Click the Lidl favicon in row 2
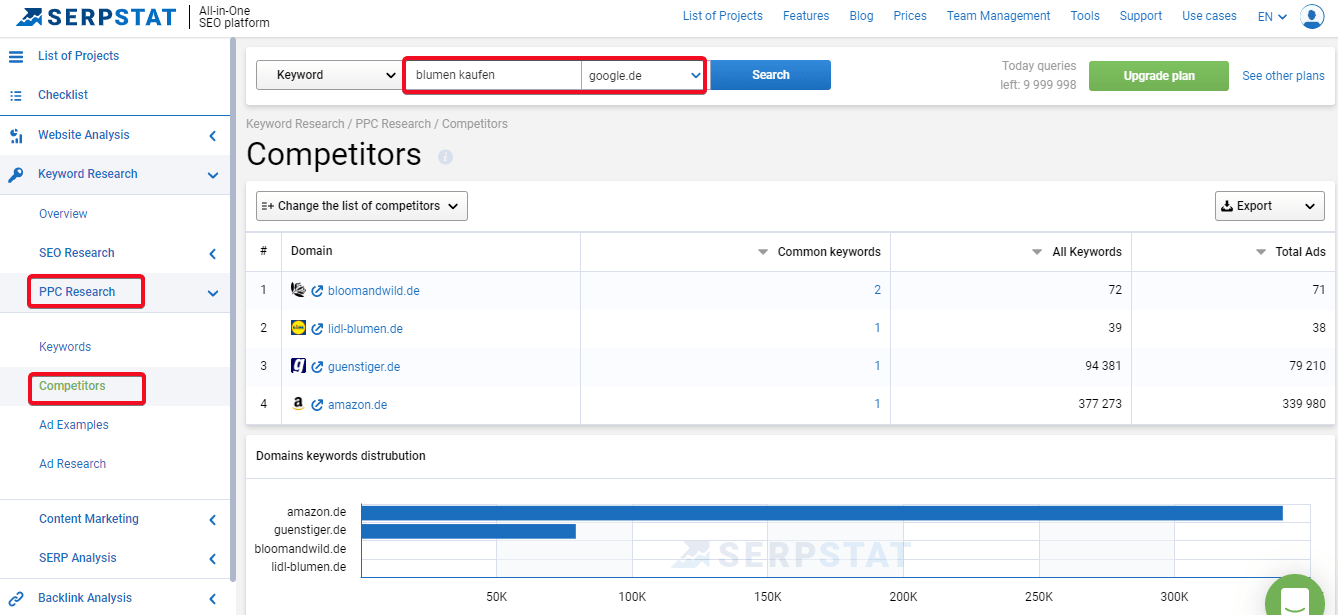This screenshot has width=1338, height=615. point(298,327)
